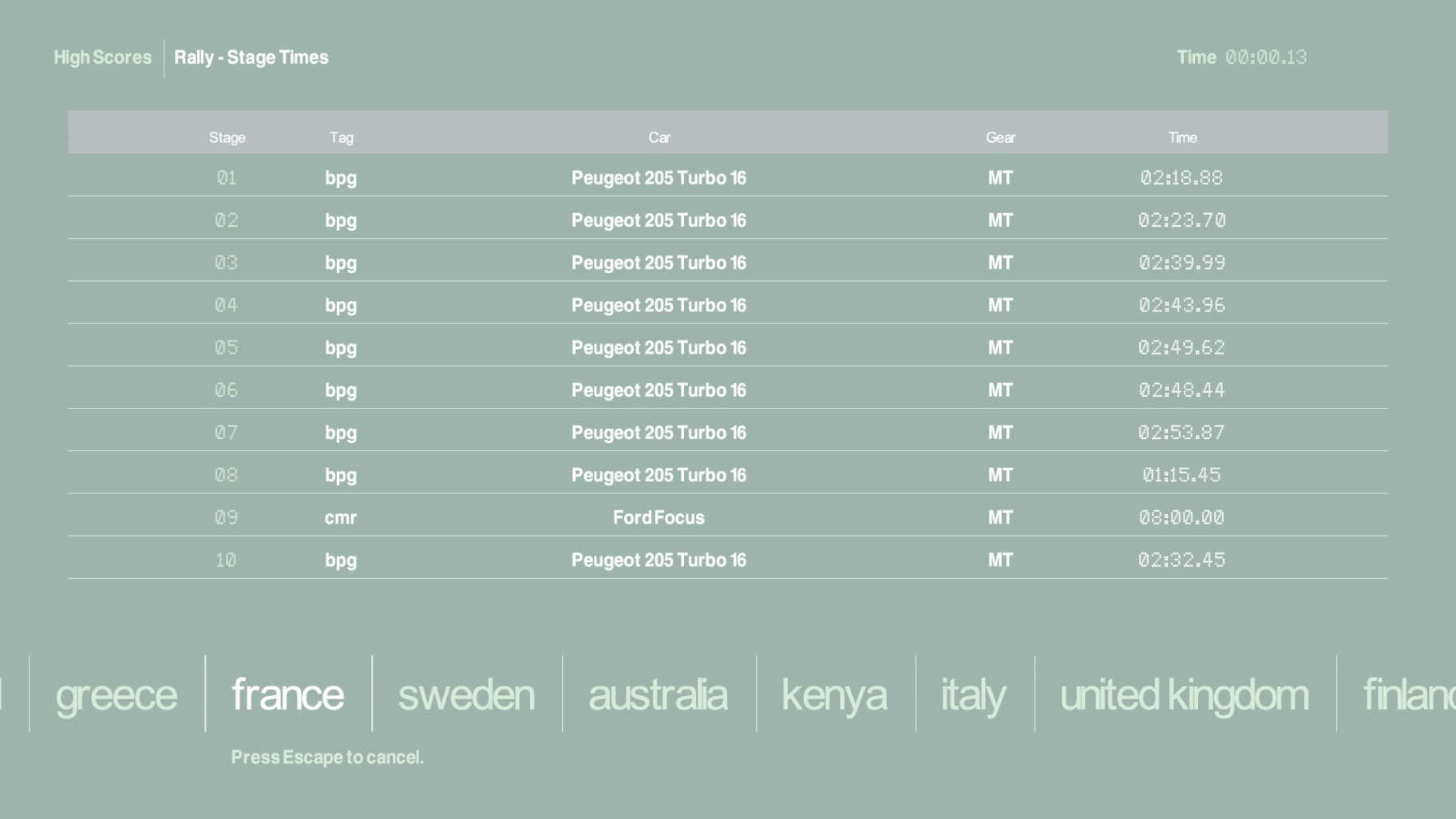Click the High Scores heading
The image size is (1456, 819).
(x=102, y=57)
